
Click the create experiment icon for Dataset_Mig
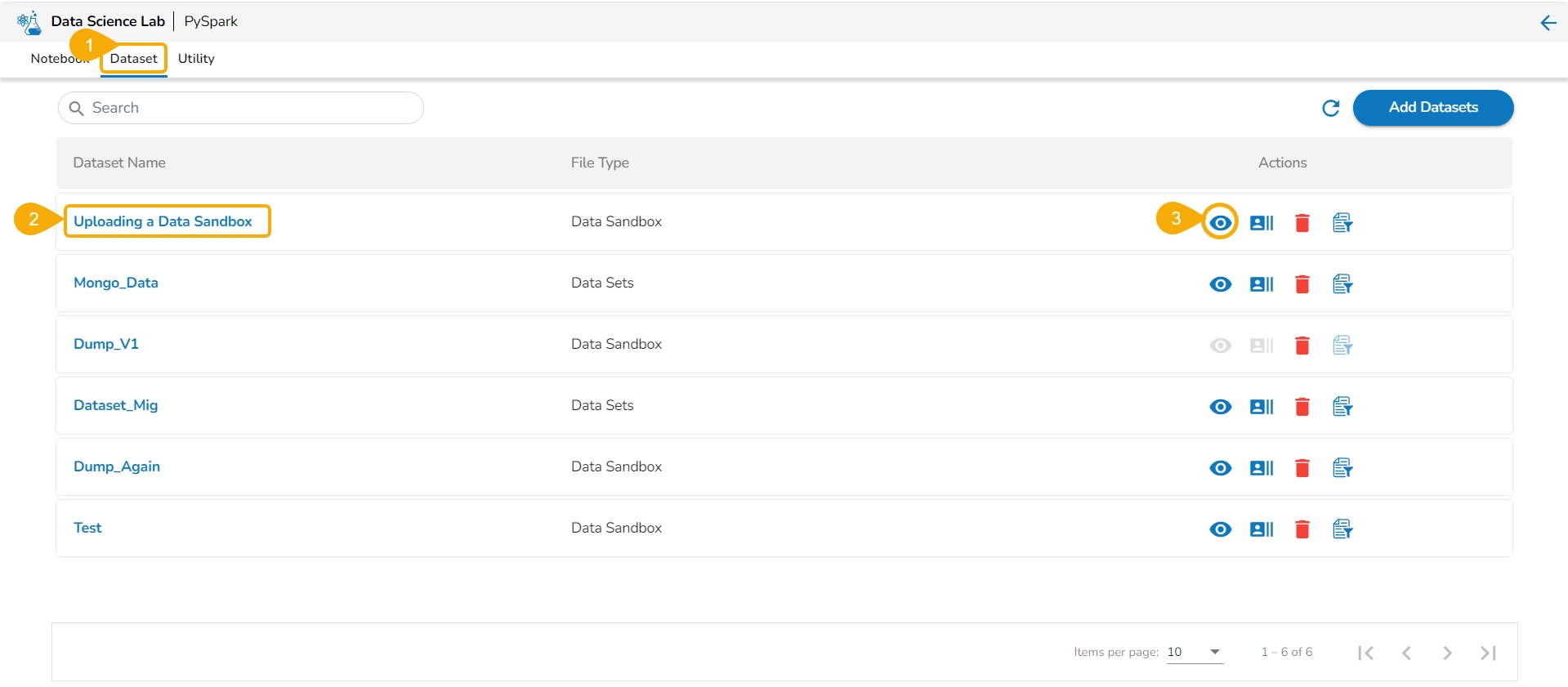1342,407
